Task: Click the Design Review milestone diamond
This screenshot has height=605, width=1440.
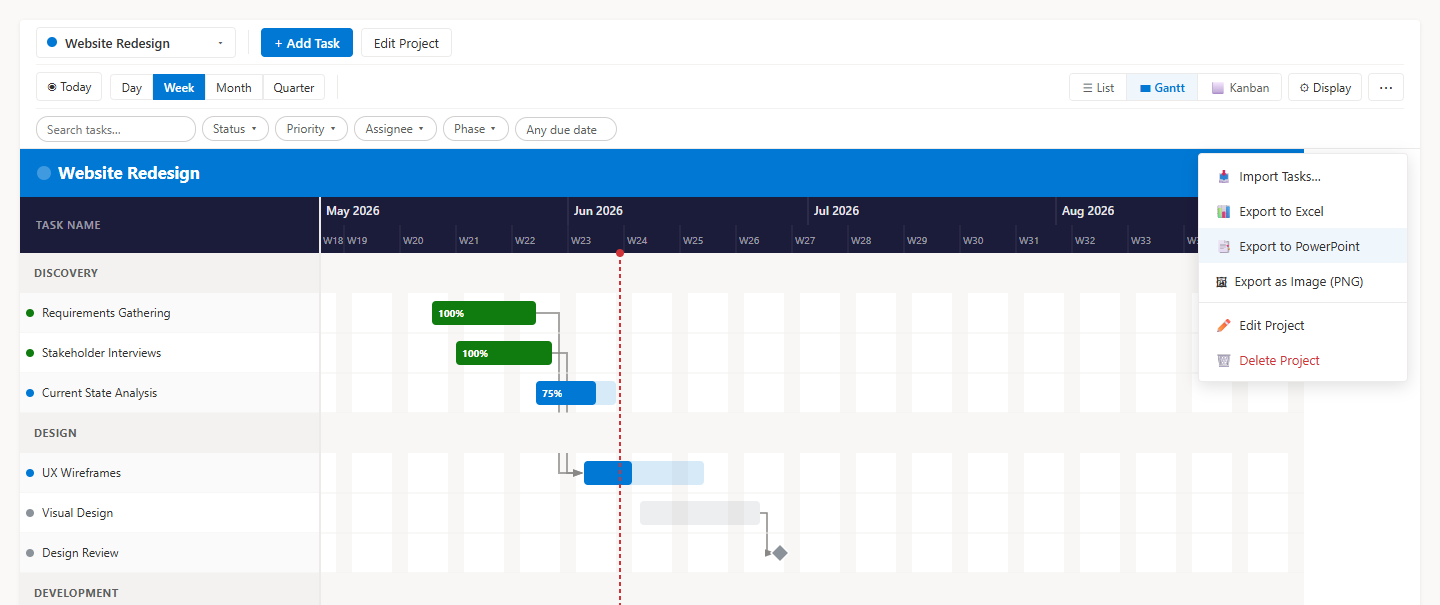Action: click(x=780, y=553)
